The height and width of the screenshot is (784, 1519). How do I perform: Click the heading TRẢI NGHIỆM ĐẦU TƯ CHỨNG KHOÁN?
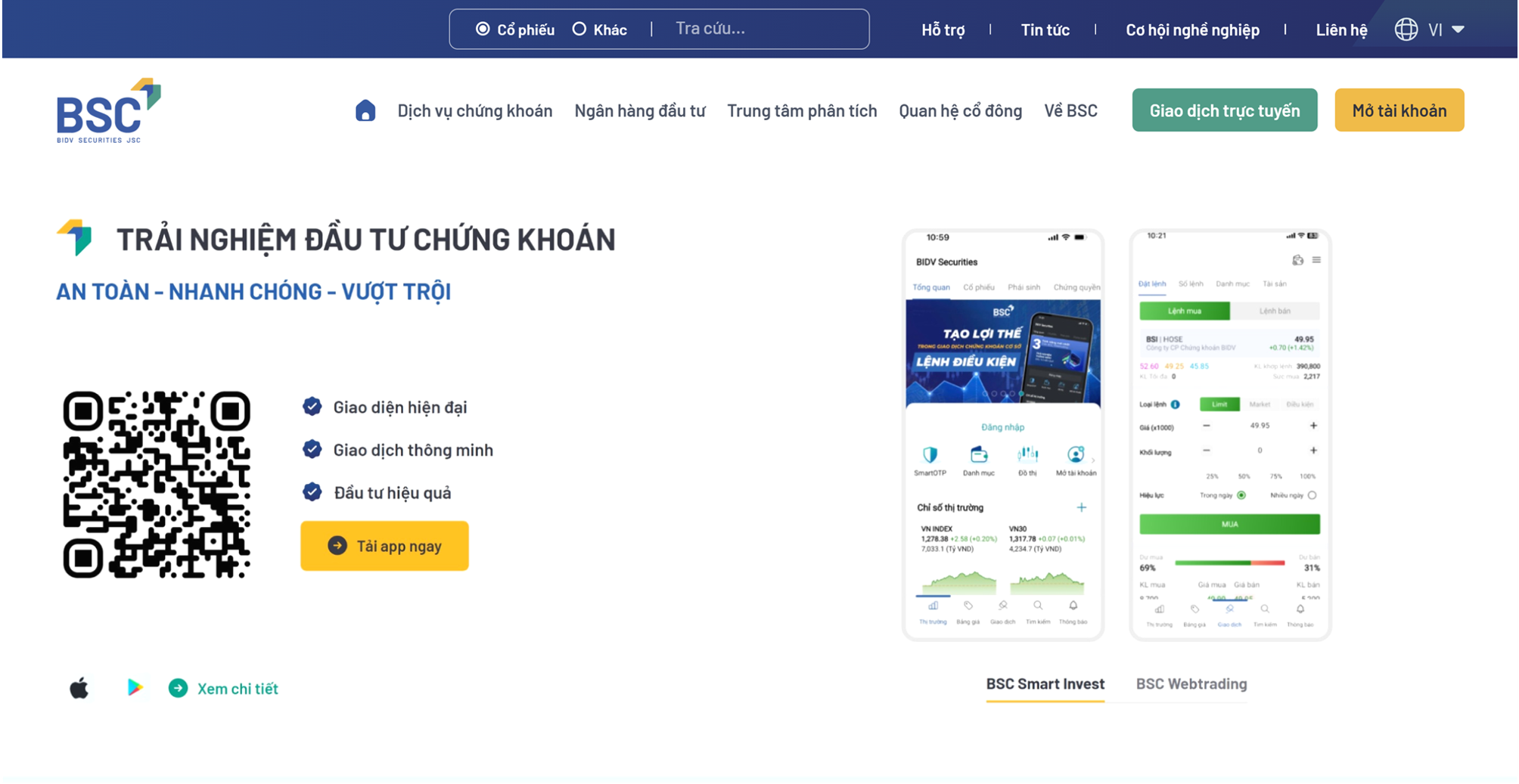pos(366,240)
